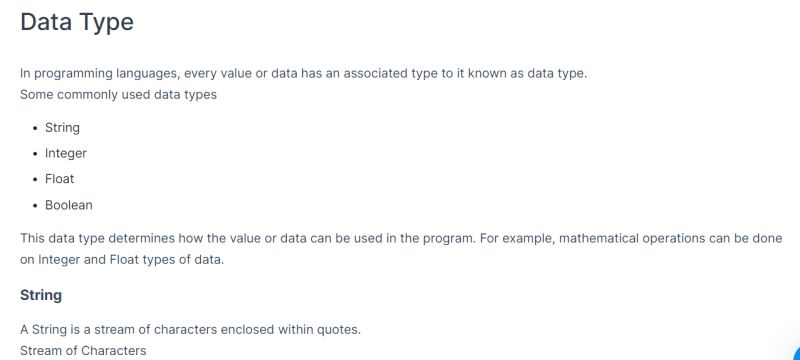The width and height of the screenshot is (800, 360).
Task: Click the words "This data type determines"
Action: coord(97,239)
